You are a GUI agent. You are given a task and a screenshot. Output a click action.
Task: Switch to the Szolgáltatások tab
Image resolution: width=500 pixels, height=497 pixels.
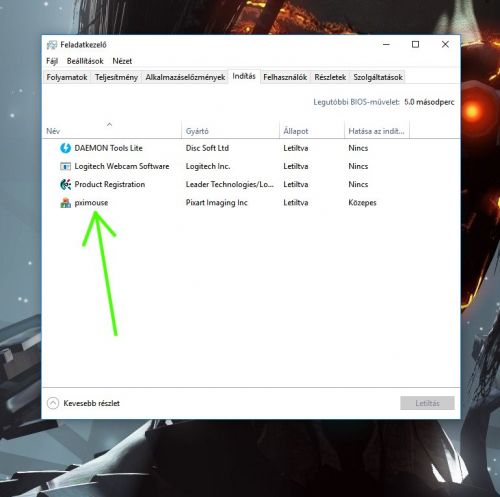coord(378,77)
